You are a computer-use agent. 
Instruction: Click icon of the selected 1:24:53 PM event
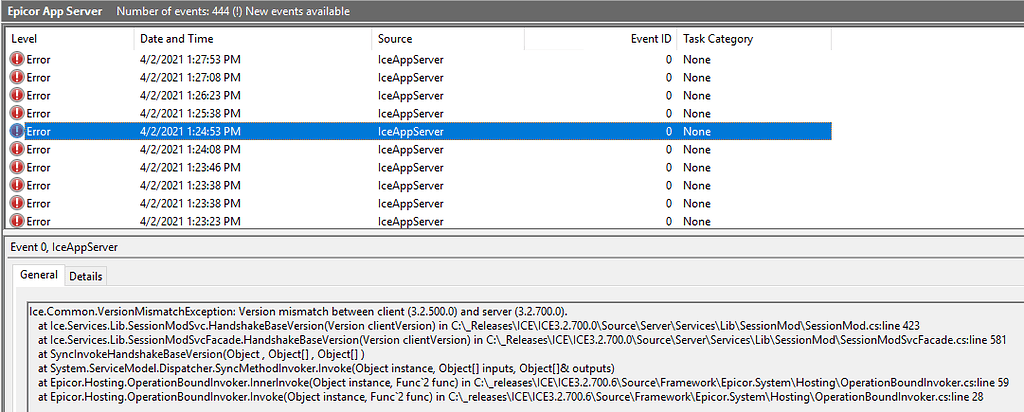pos(18,131)
